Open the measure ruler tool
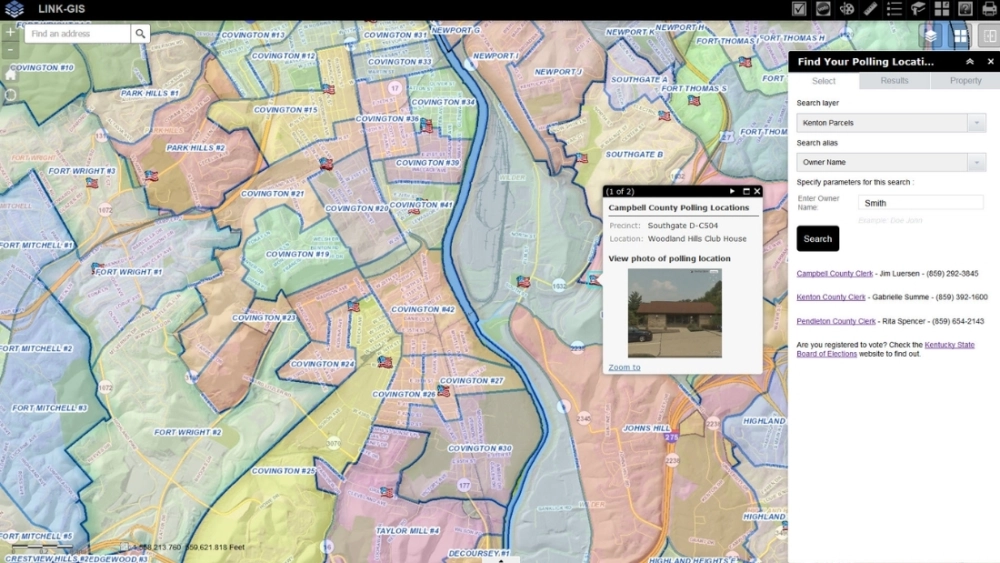 click(870, 9)
